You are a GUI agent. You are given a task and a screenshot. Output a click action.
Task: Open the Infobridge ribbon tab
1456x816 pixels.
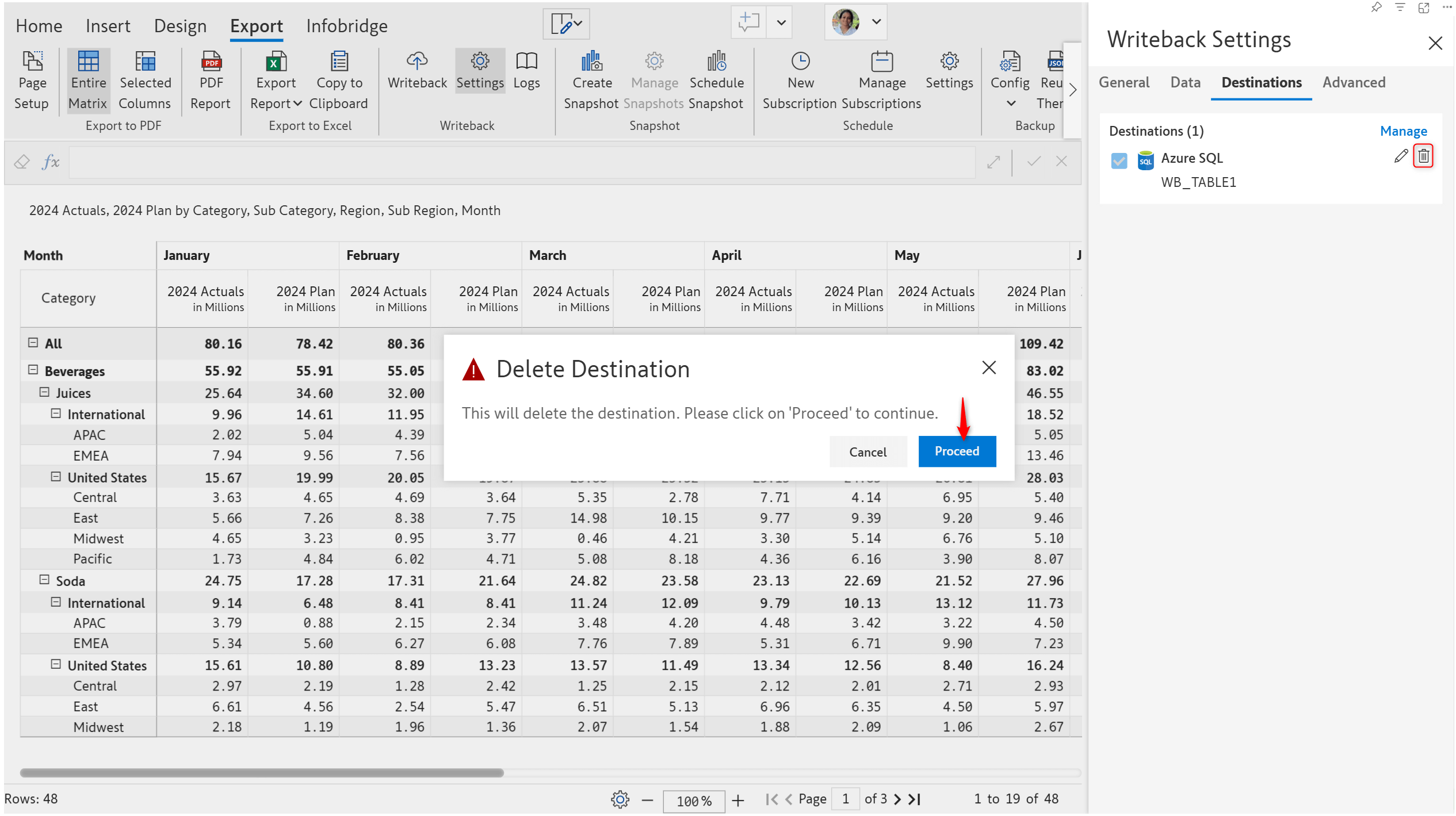coord(346,26)
